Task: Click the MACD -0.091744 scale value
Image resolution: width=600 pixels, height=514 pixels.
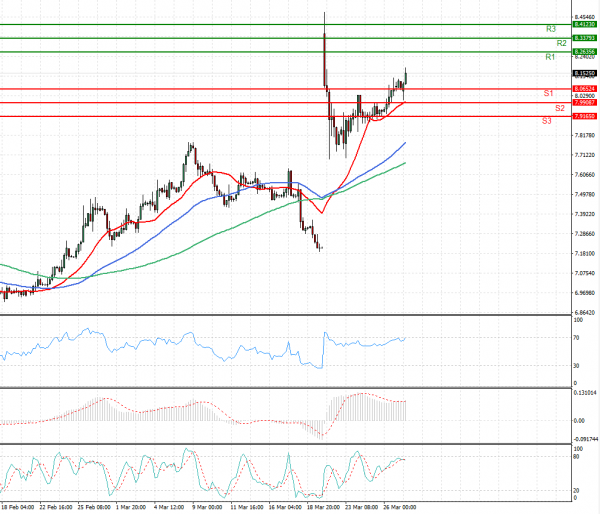Action: click(x=586, y=439)
